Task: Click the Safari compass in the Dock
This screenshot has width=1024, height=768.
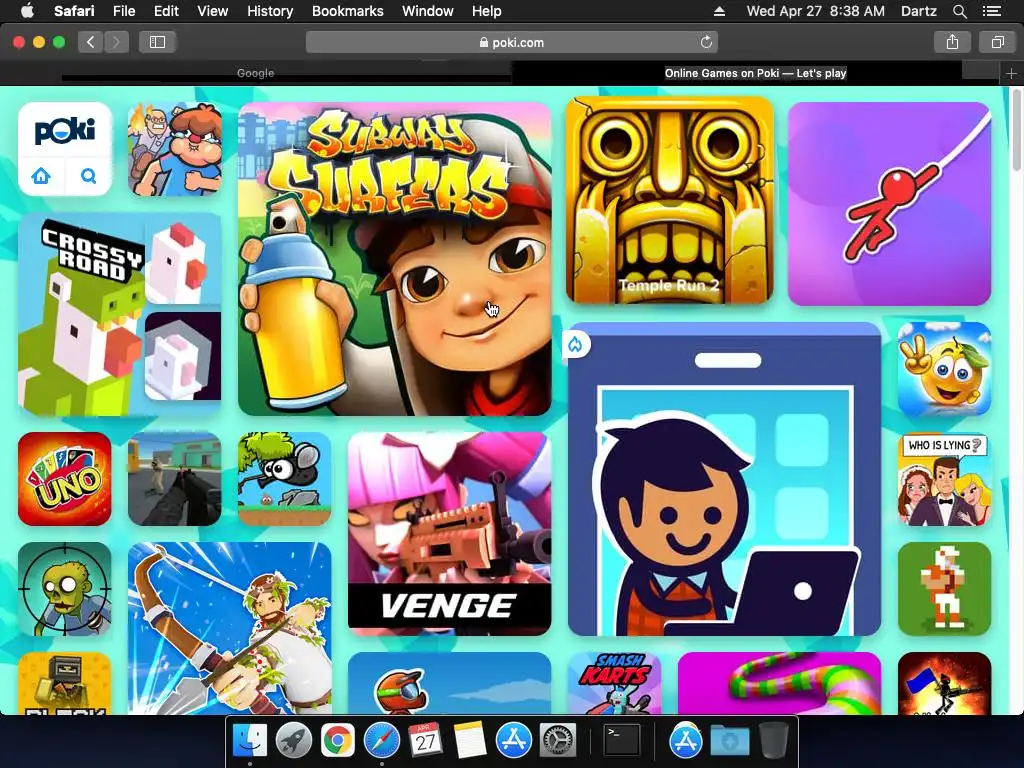Action: pyautogui.click(x=381, y=741)
